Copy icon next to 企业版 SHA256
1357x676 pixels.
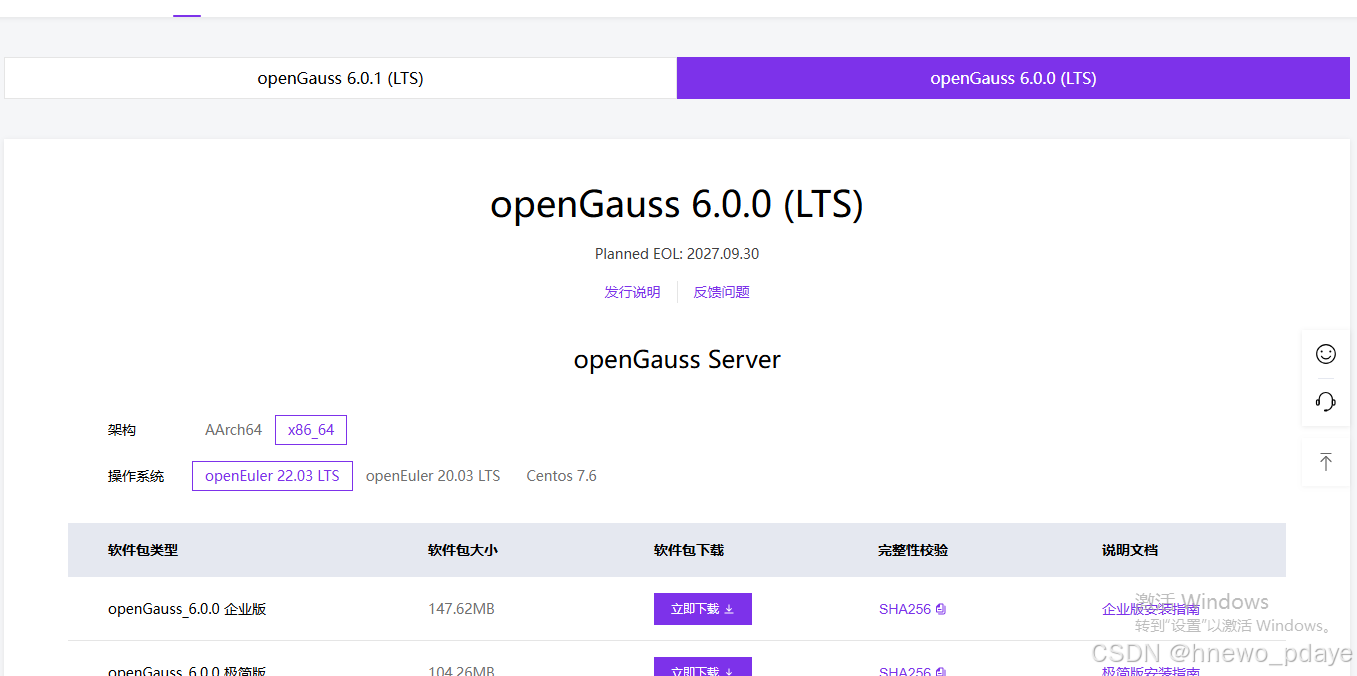(x=941, y=609)
